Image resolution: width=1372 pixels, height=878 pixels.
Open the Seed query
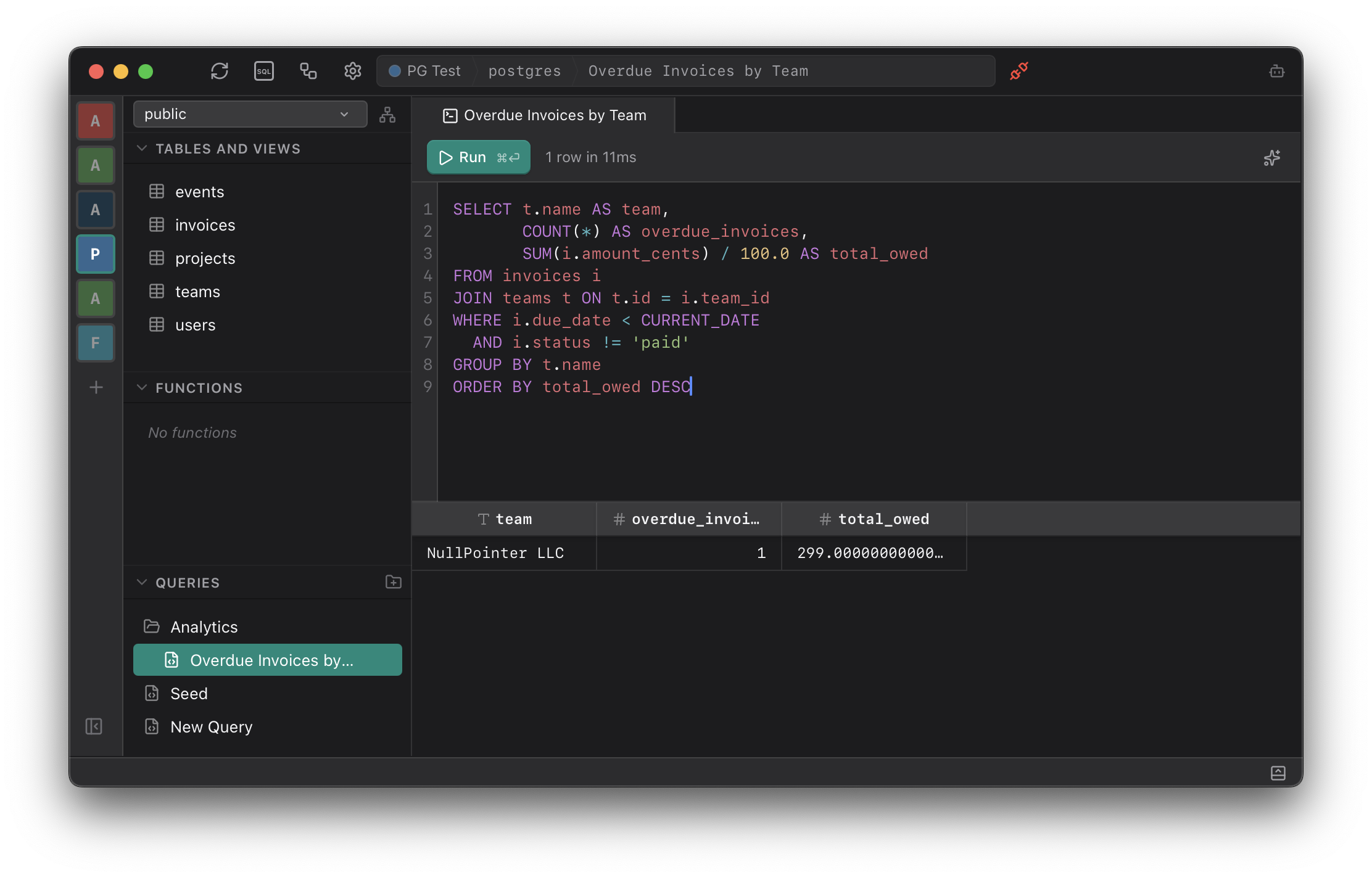click(188, 693)
